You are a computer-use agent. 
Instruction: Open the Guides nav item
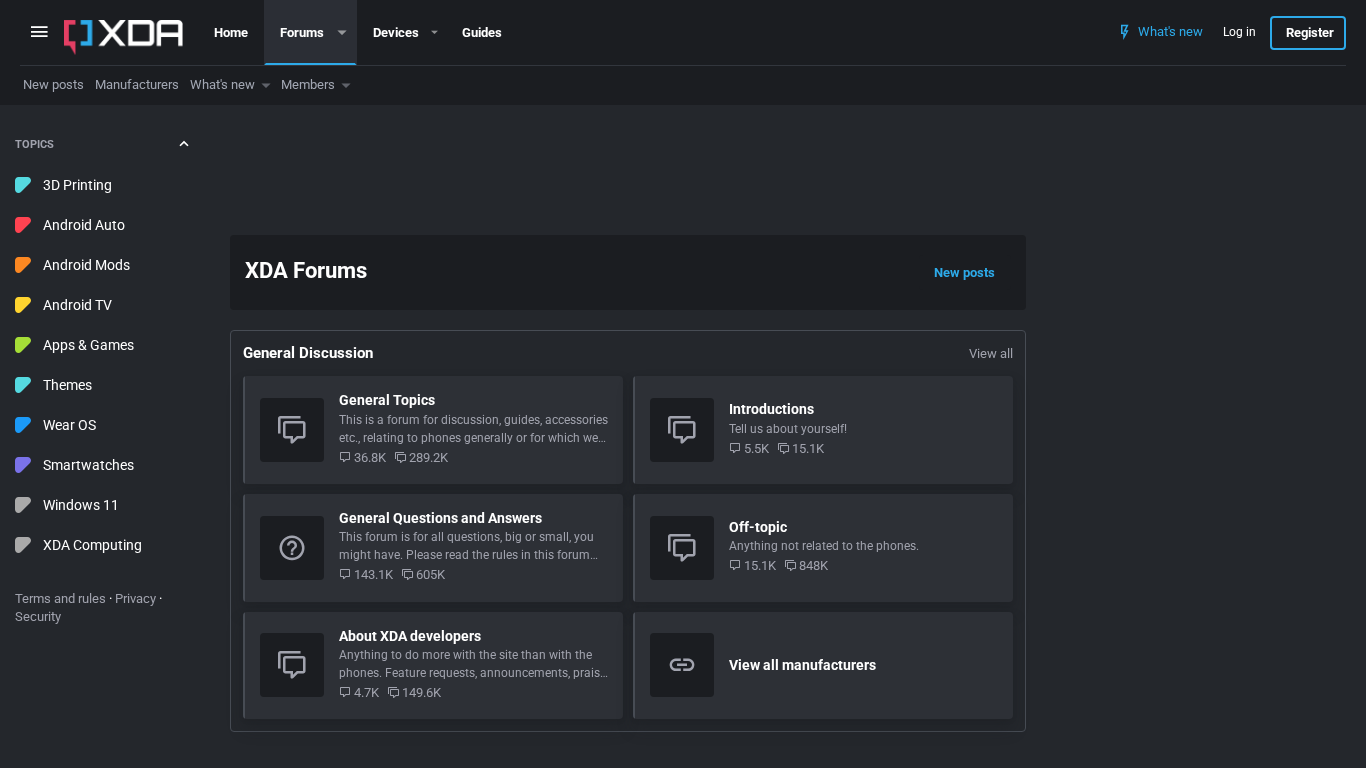(481, 33)
